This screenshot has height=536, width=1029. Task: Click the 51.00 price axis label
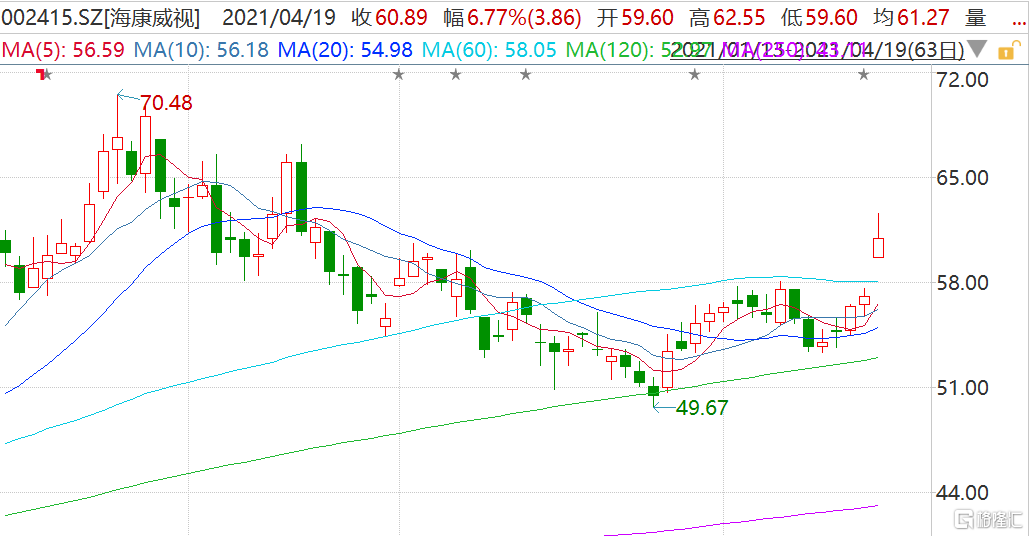pyautogui.click(x=963, y=388)
